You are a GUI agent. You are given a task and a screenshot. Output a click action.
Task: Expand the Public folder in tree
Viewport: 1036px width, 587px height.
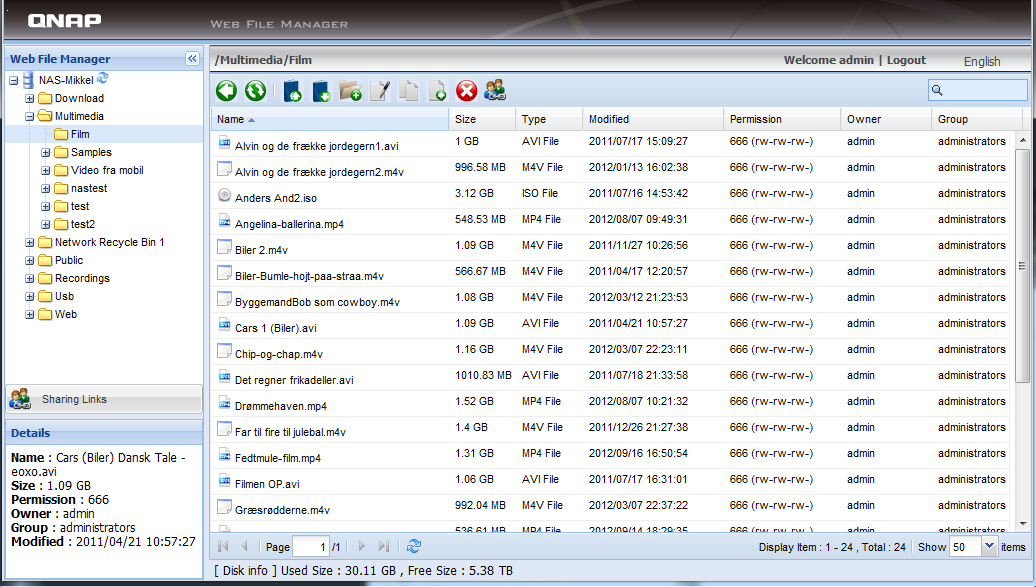[30, 261]
